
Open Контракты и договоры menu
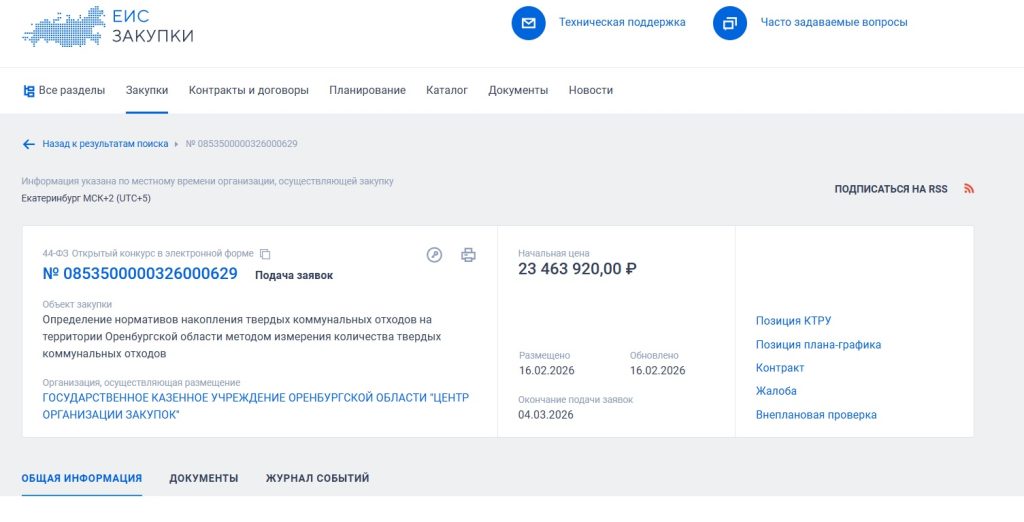[249, 90]
